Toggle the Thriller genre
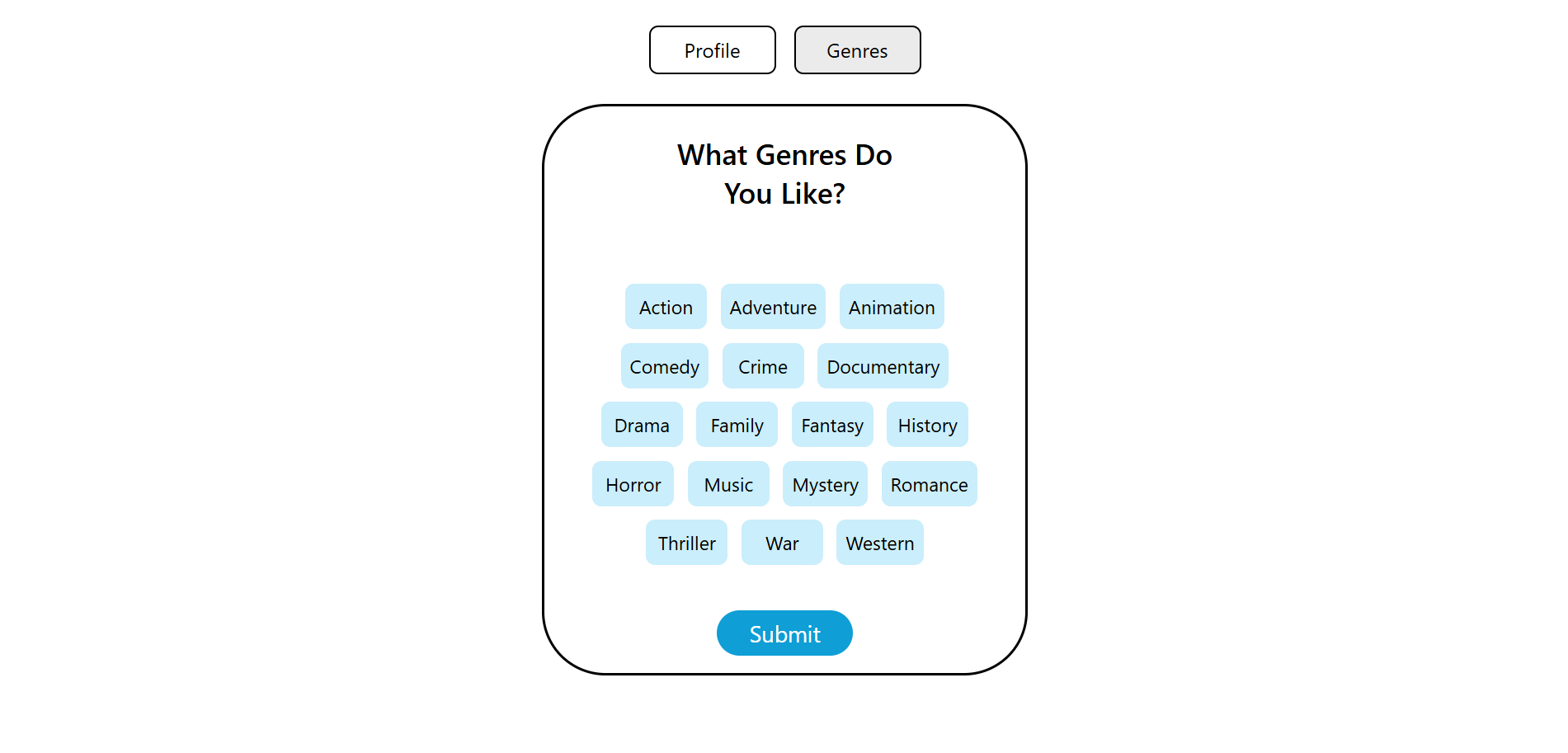1568x753 pixels. 686,543
